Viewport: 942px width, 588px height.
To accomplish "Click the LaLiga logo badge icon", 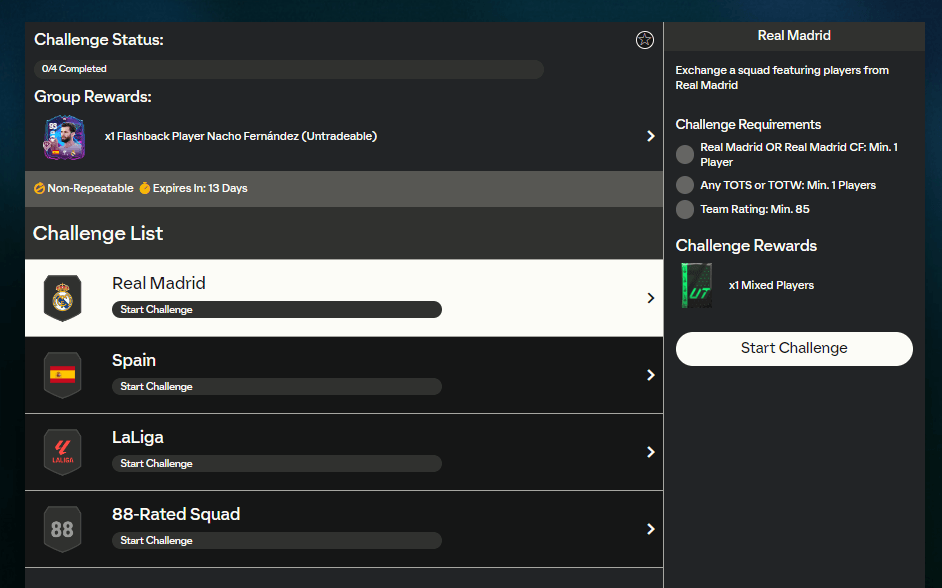I will [62, 452].
